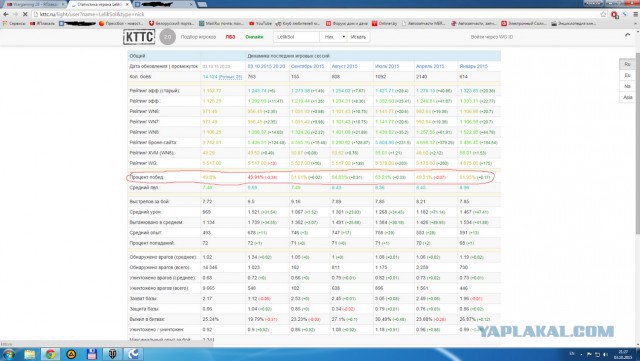Open the green Онлайн menu link
640x361 pixels.
click(254, 37)
